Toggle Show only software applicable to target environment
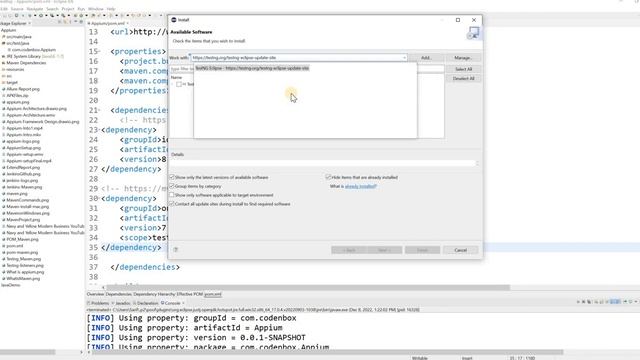This screenshot has width=640, height=360. point(172,195)
